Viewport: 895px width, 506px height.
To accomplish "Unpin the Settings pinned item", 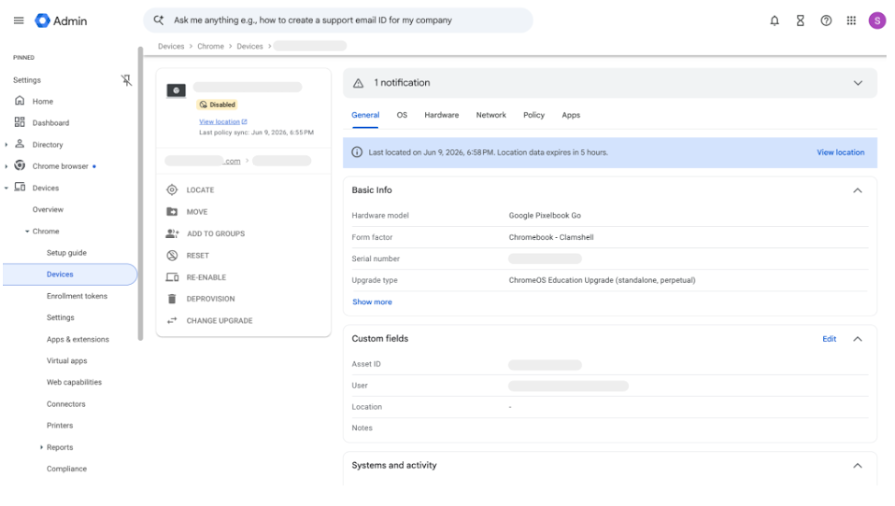I will coord(126,80).
